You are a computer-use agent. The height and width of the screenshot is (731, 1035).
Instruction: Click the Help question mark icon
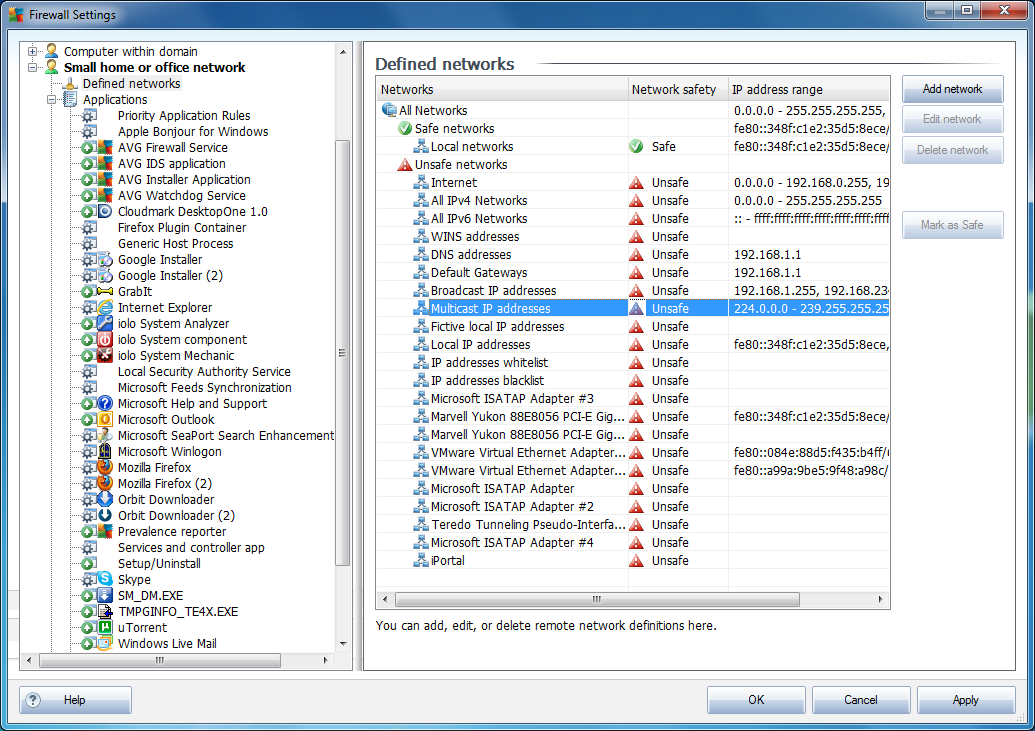click(33, 700)
